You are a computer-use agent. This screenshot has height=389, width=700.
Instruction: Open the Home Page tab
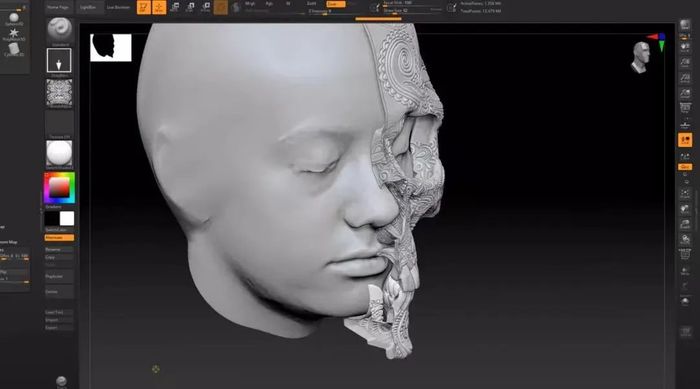click(58, 8)
